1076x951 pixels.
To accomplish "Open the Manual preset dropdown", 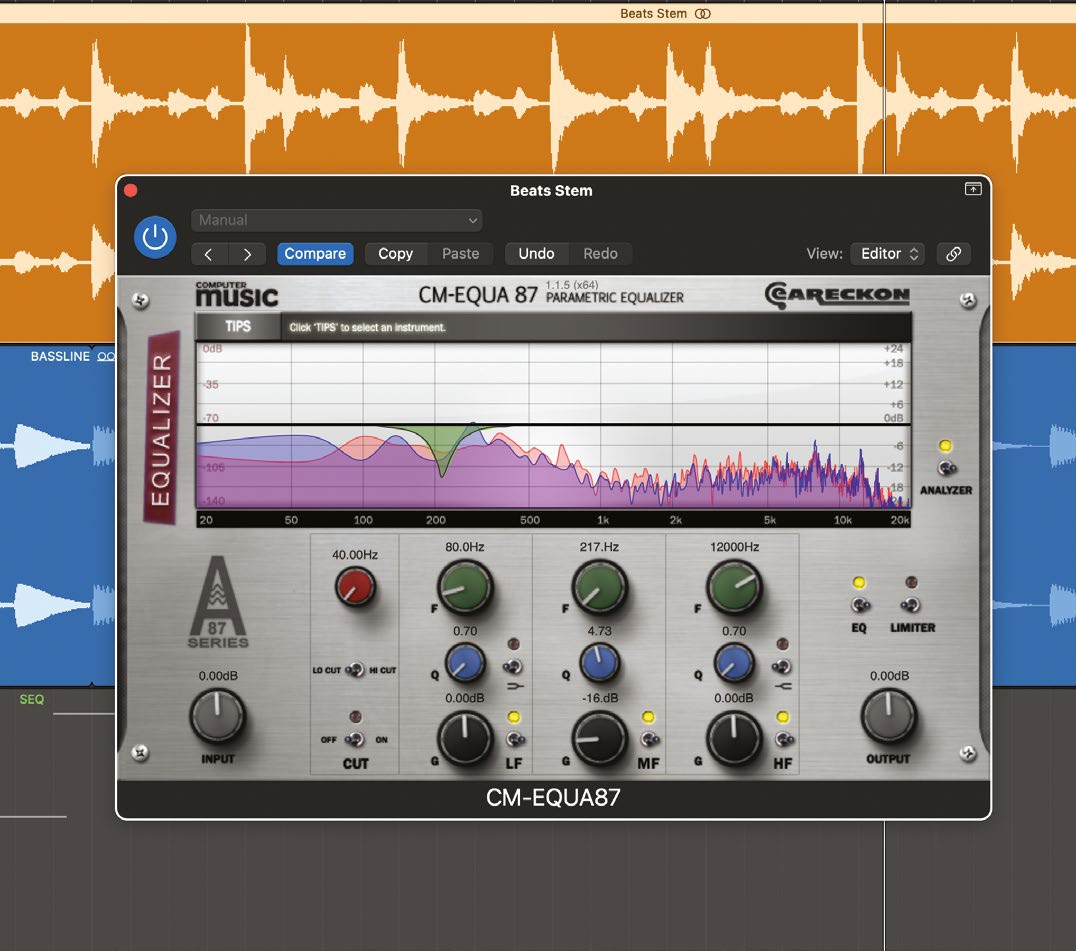I will pos(336,220).
